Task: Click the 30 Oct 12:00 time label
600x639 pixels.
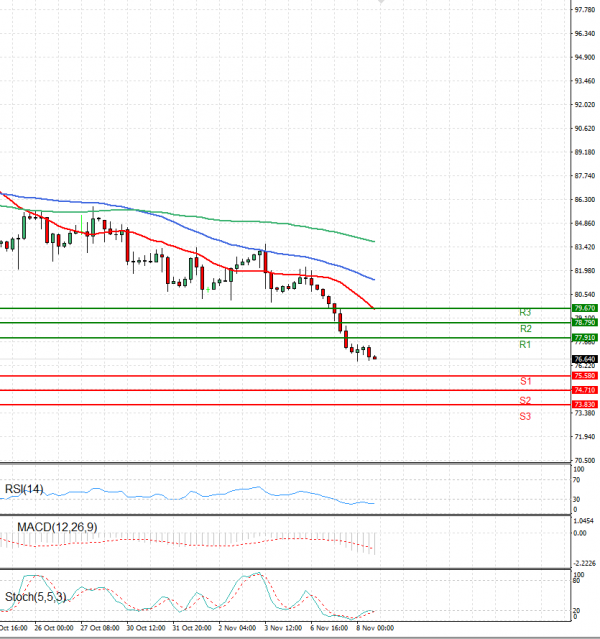Action: [x=146, y=628]
